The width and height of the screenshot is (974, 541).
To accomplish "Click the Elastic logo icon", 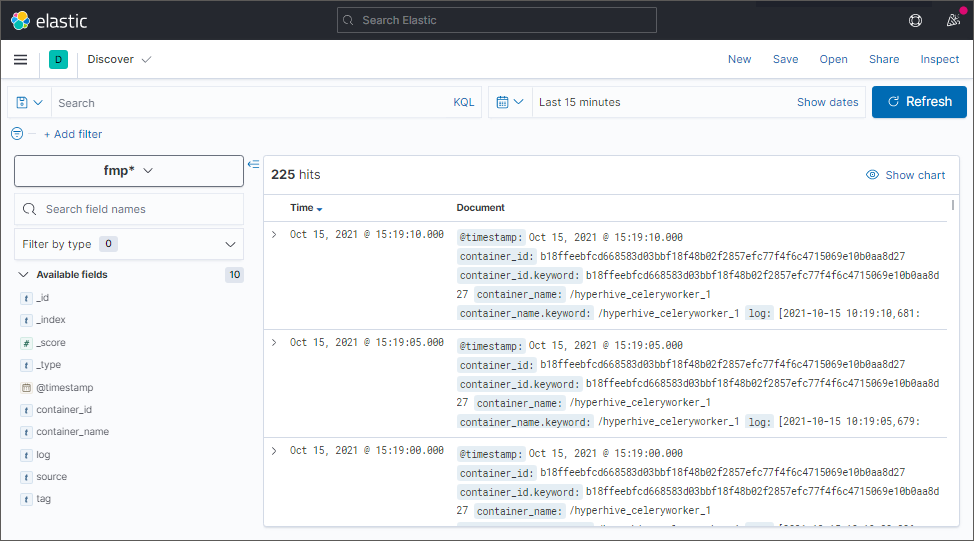I will pos(20,20).
